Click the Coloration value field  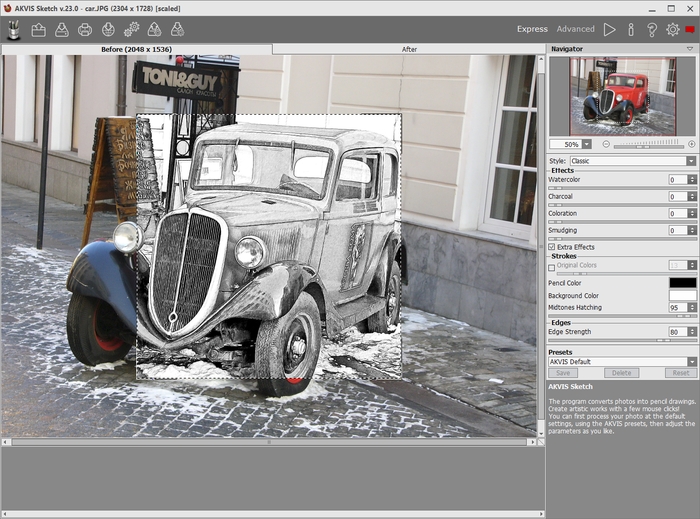(x=678, y=213)
